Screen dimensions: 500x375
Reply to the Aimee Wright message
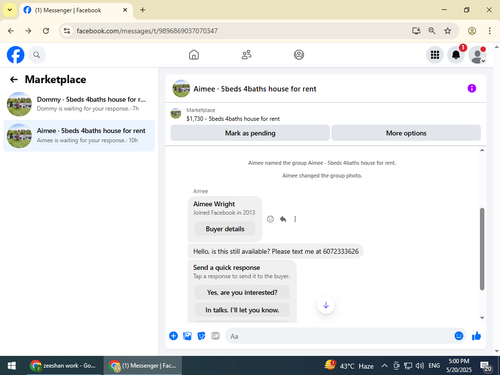283,219
